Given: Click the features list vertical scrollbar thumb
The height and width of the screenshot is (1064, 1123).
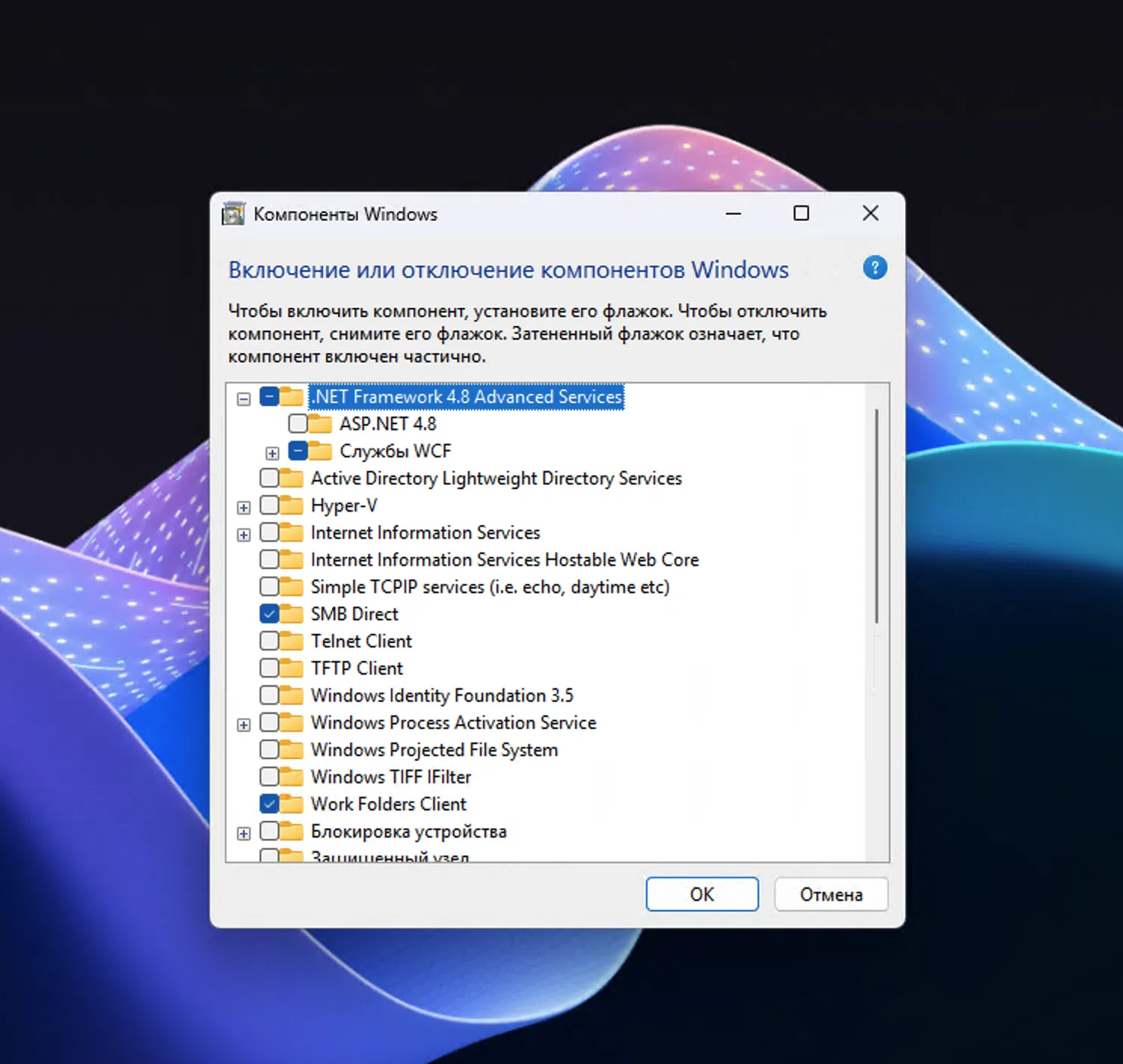Looking at the screenshot, I should point(877,516).
